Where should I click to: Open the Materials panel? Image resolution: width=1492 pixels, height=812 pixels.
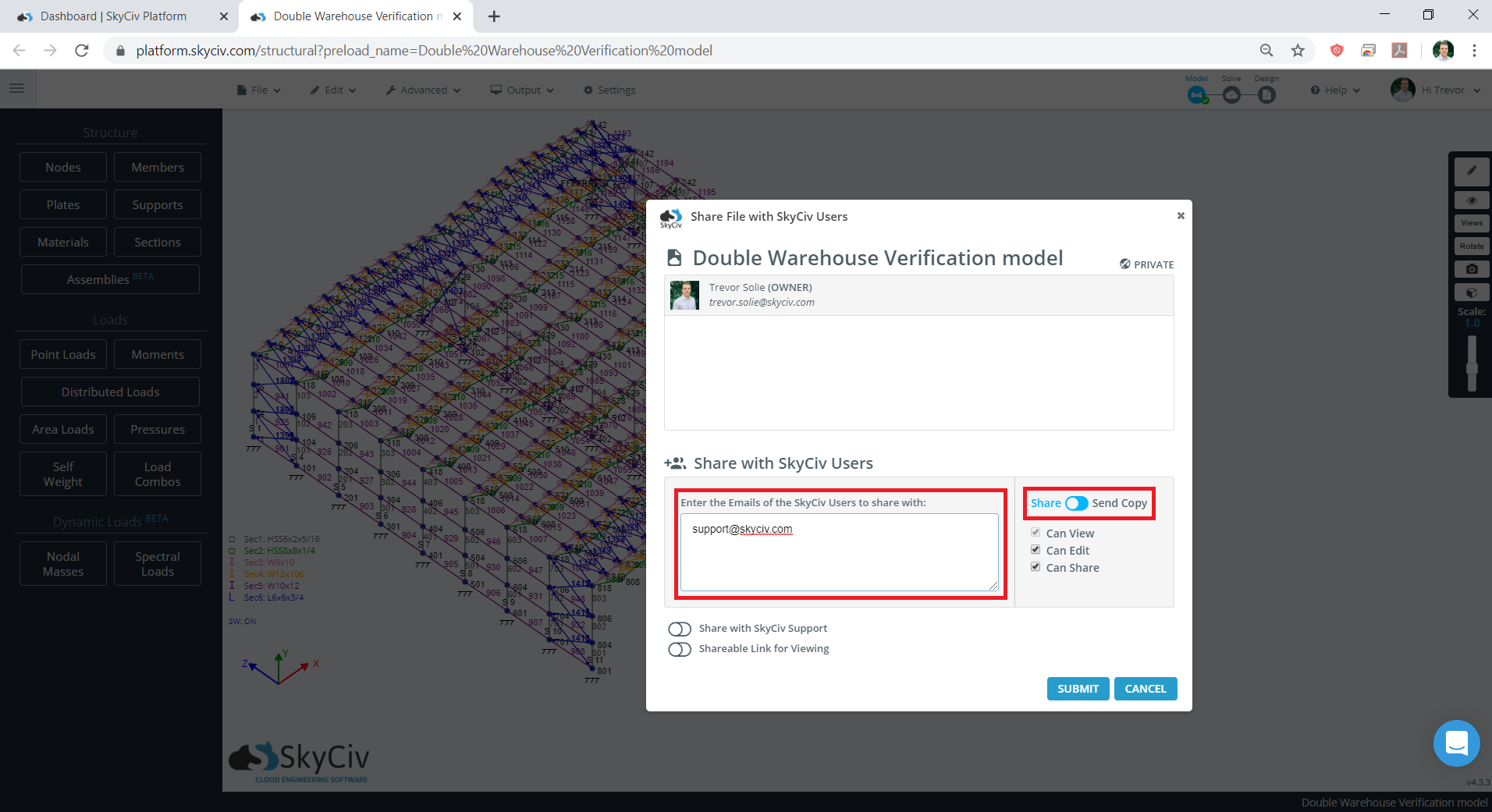[x=63, y=242]
